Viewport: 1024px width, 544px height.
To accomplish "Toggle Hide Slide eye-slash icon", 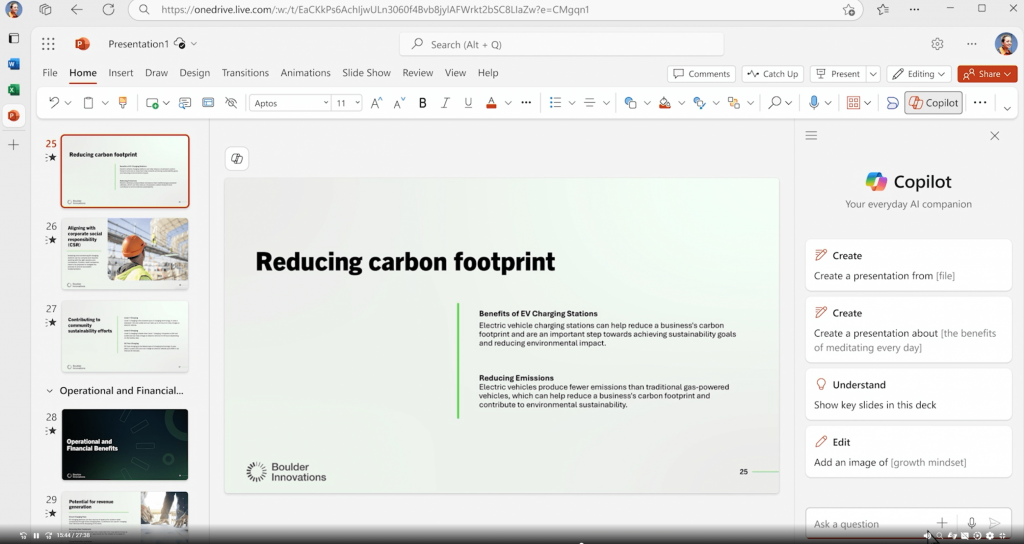I will [231, 103].
